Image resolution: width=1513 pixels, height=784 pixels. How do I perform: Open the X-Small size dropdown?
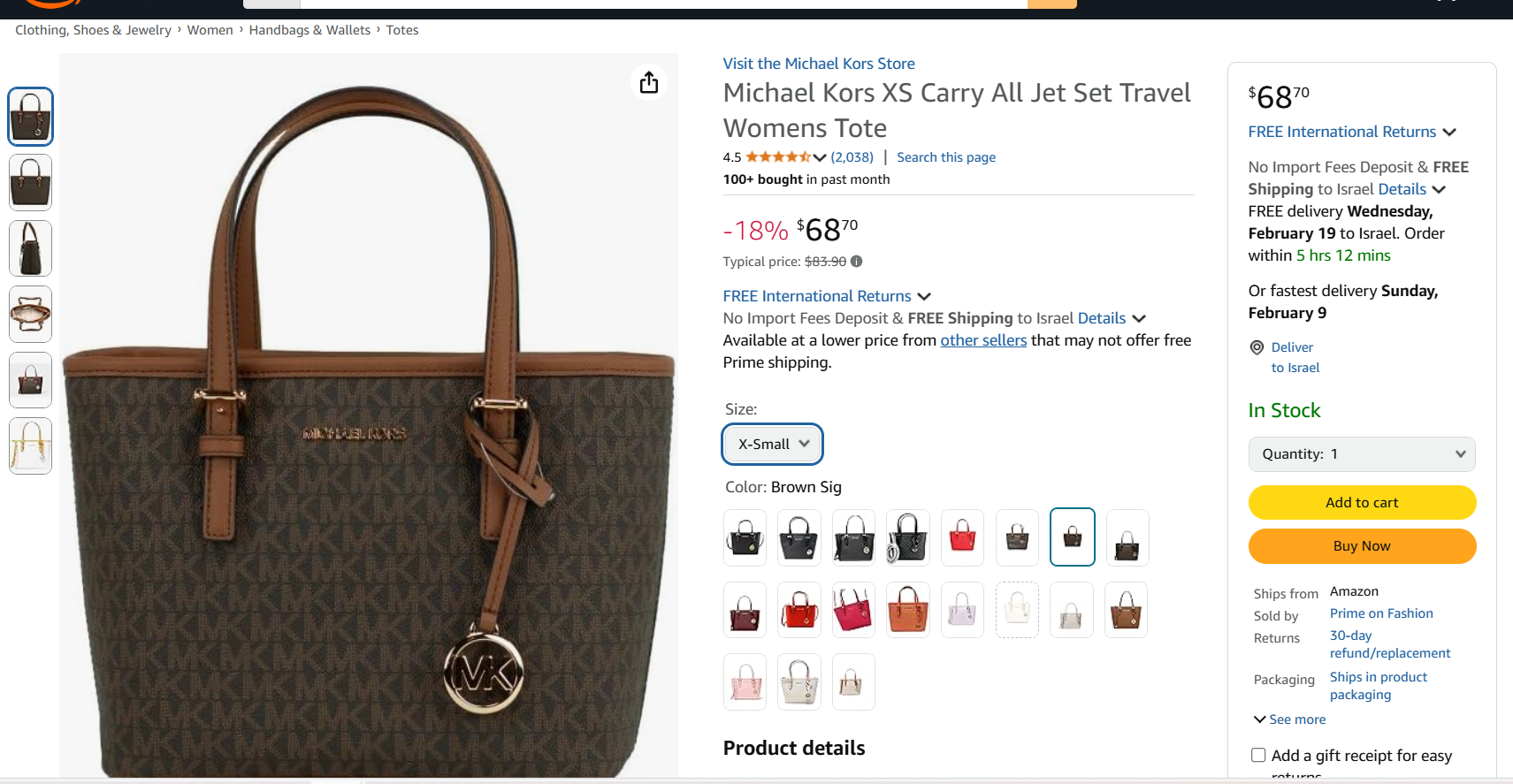[x=772, y=444]
